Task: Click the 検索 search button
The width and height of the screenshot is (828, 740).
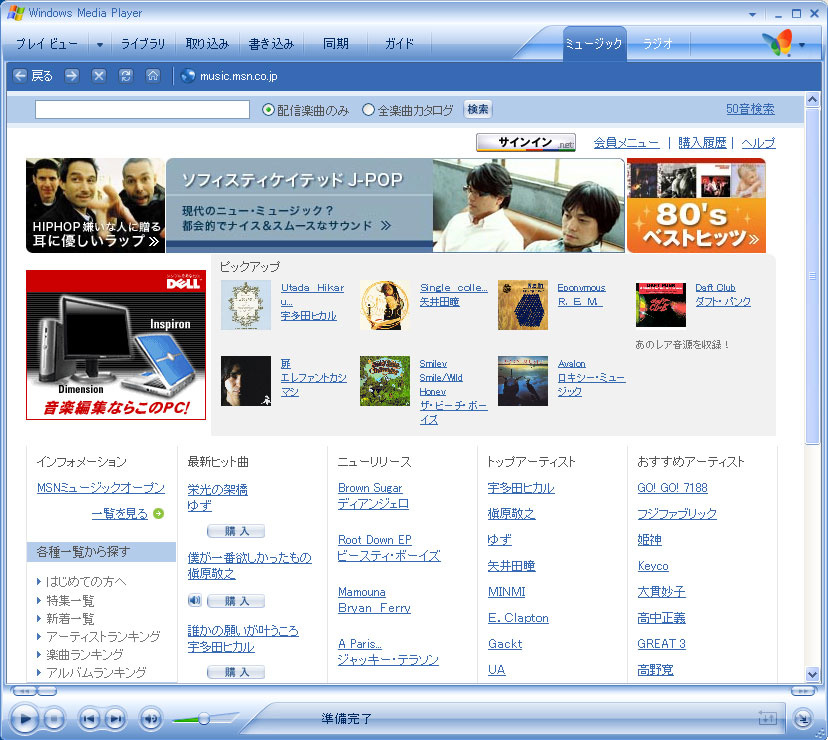Action: (478, 109)
